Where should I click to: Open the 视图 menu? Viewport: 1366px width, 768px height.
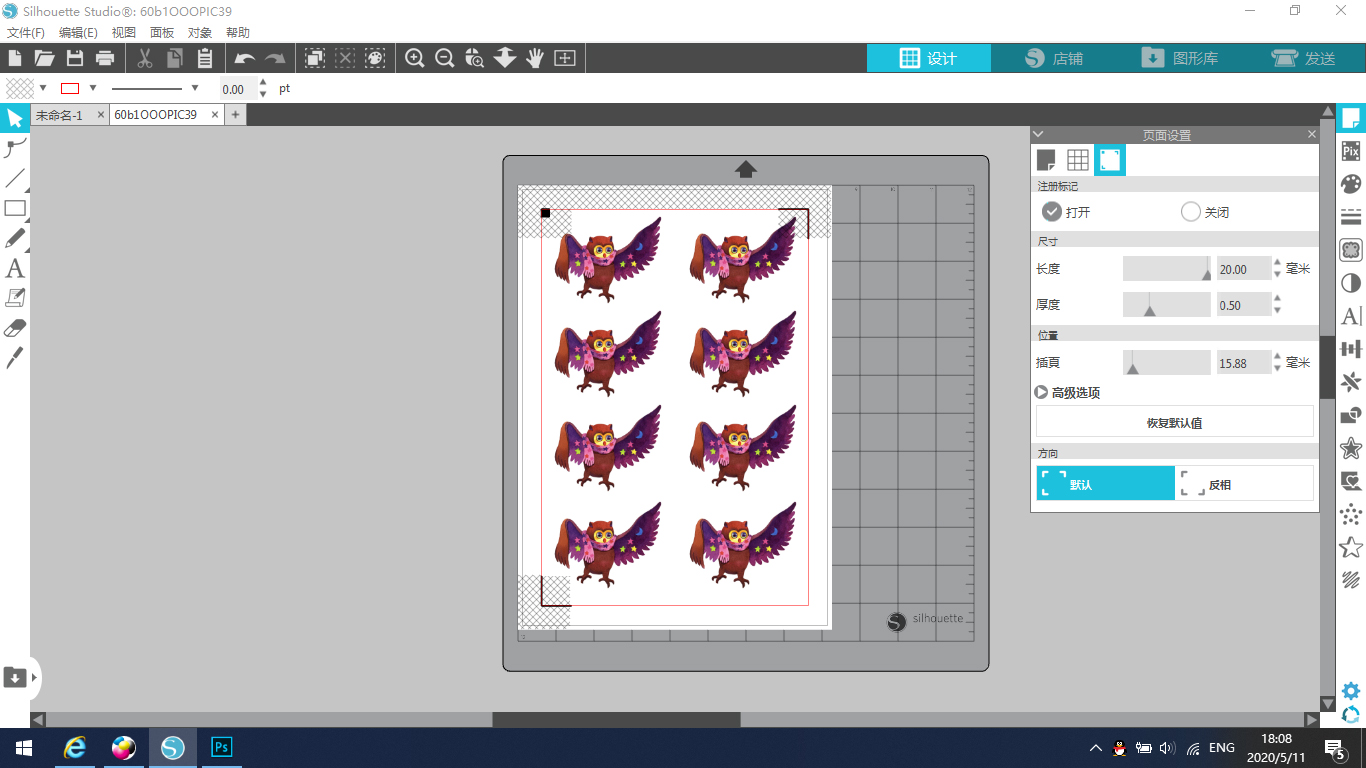pos(124,32)
